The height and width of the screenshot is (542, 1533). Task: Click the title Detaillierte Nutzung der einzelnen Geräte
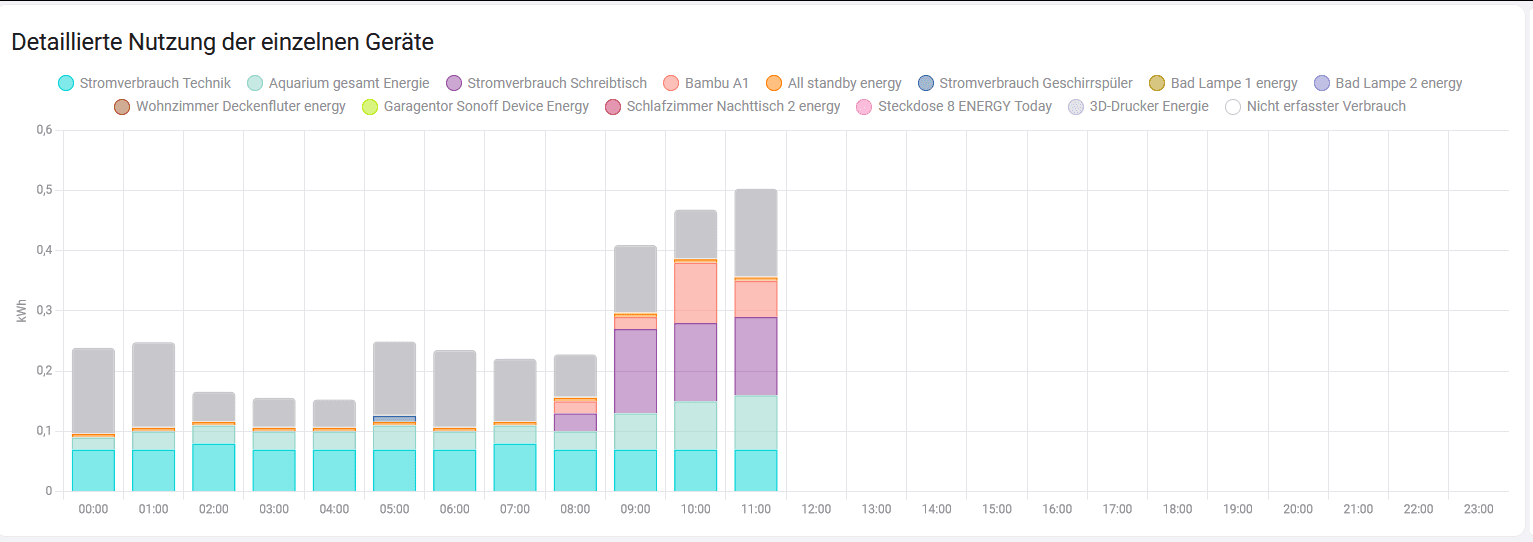click(222, 42)
